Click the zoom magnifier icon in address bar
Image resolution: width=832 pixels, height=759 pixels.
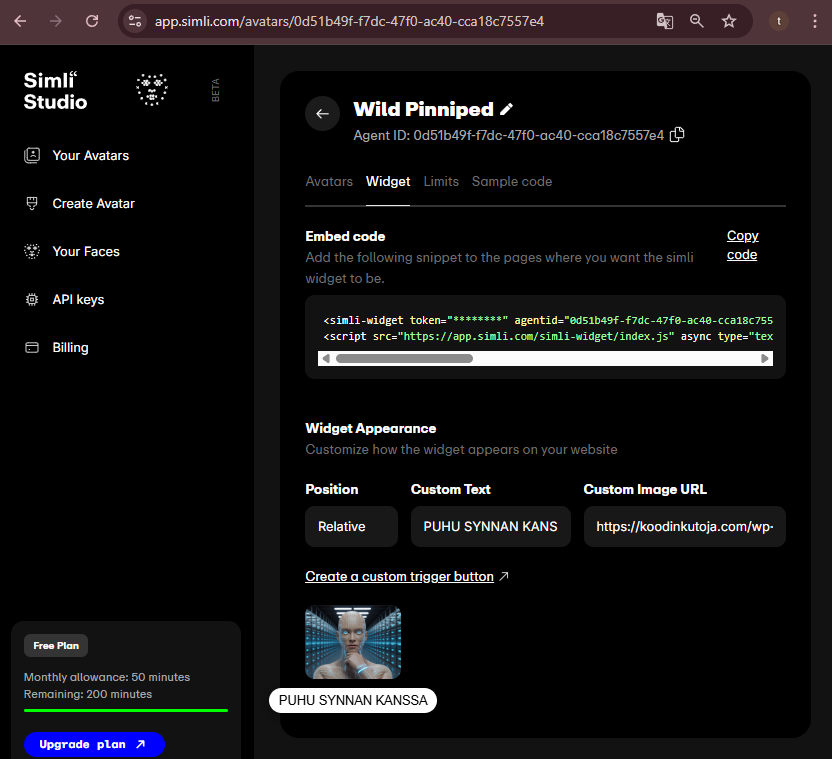coord(697,21)
